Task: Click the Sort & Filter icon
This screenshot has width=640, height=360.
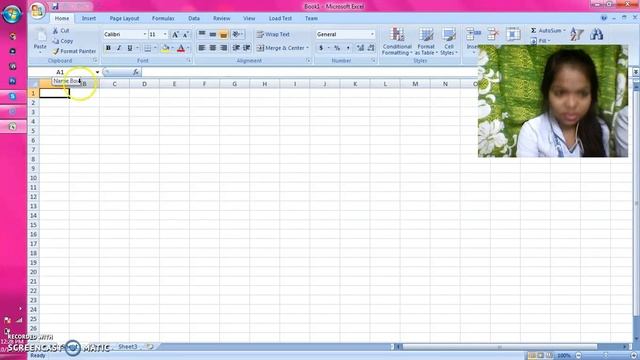Action: click(x=576, y=34)
